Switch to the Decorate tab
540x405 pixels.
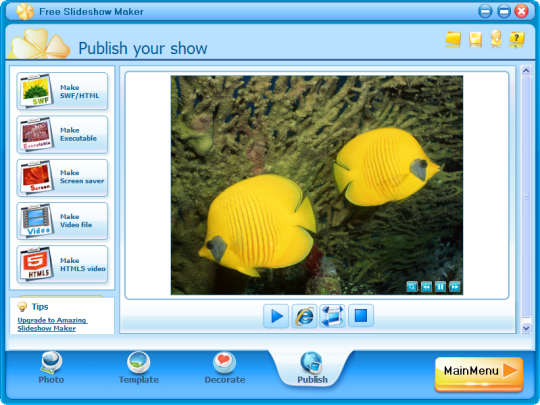click(225, 368)
